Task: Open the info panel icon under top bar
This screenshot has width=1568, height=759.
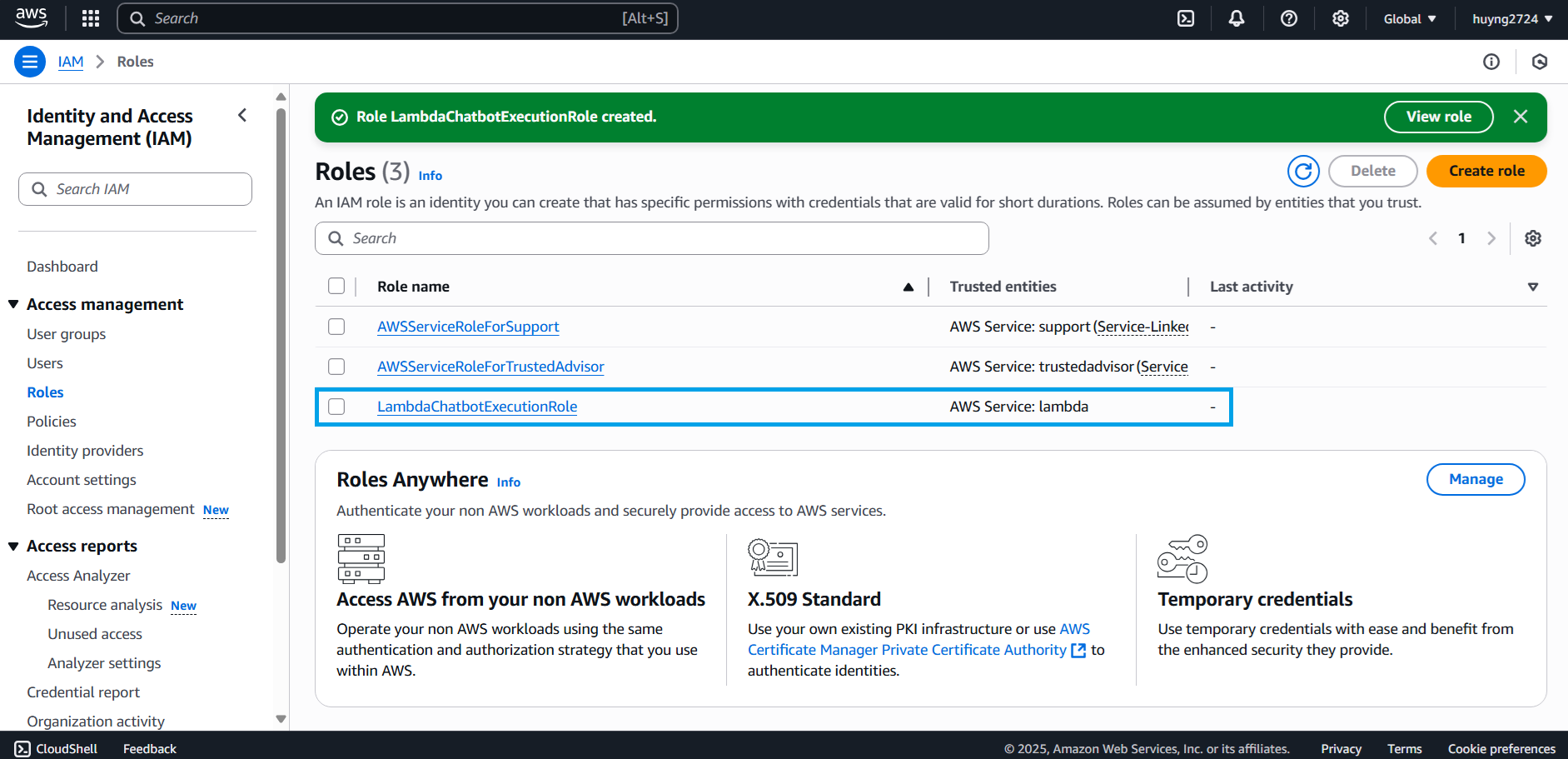Action: pos(1491,62)
